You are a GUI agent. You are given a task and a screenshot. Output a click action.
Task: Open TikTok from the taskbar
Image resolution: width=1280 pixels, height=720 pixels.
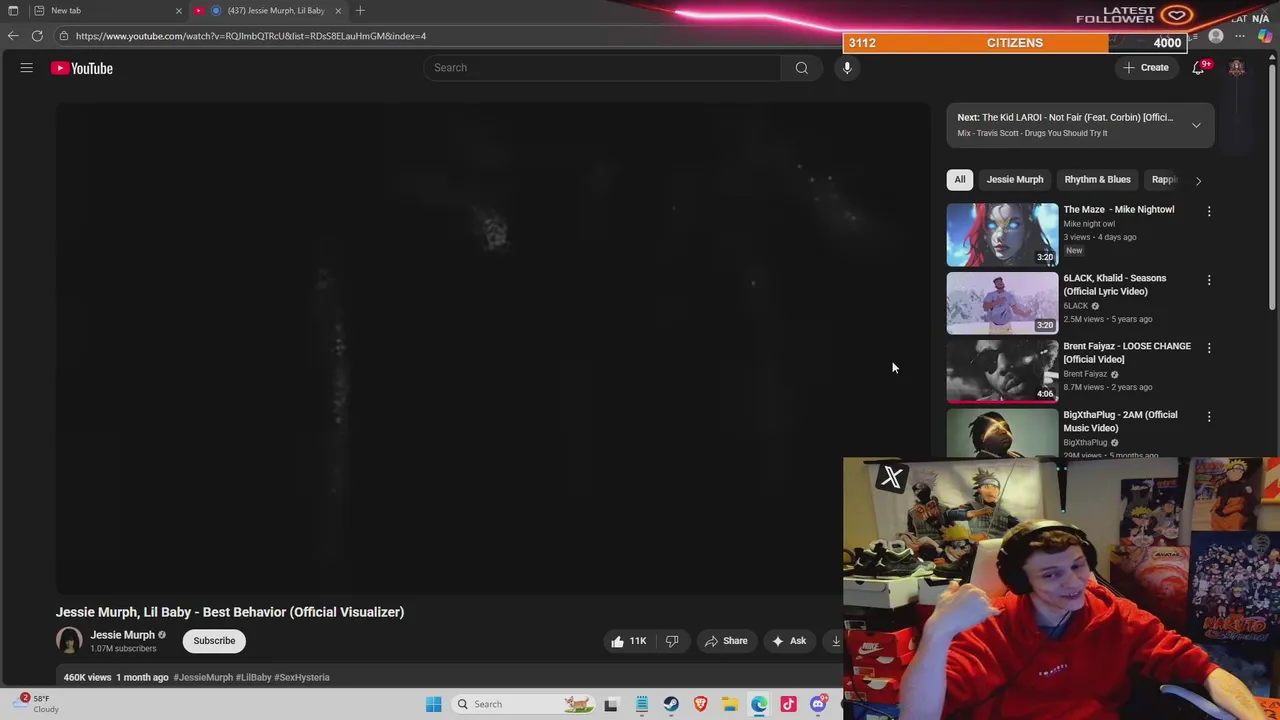point(789,704)
